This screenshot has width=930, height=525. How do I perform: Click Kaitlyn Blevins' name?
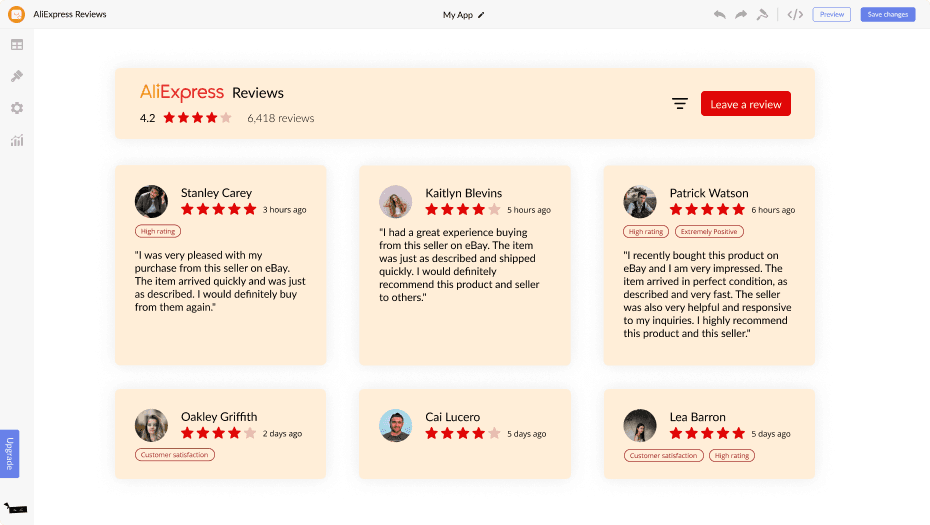464,193
